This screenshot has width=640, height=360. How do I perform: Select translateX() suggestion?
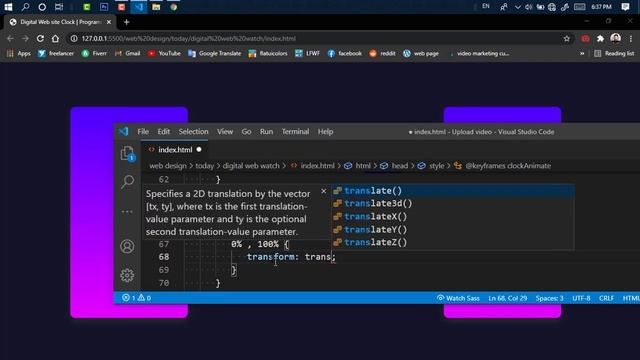[x=452, y=216]
